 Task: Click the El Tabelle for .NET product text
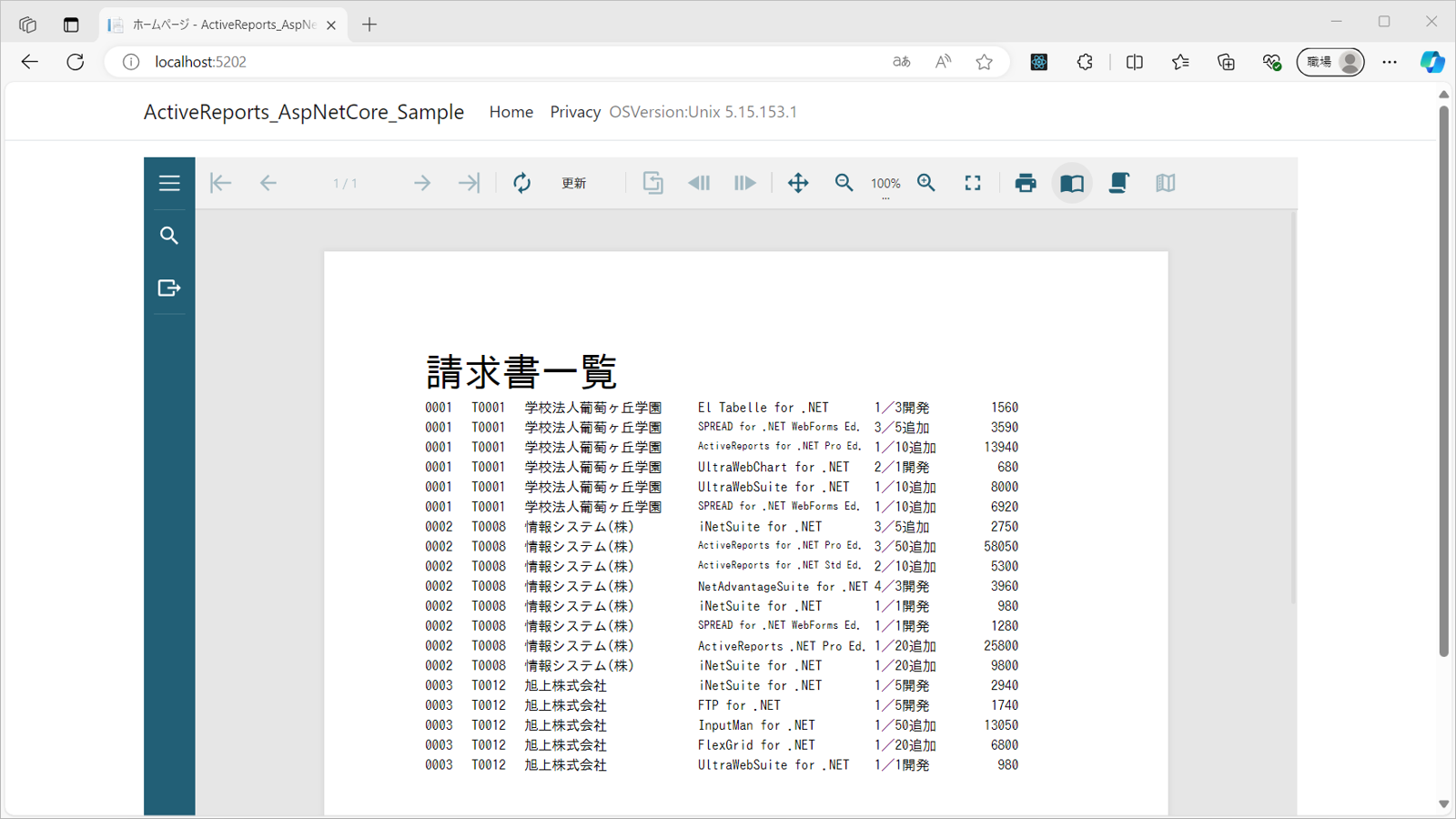[763, 408]
